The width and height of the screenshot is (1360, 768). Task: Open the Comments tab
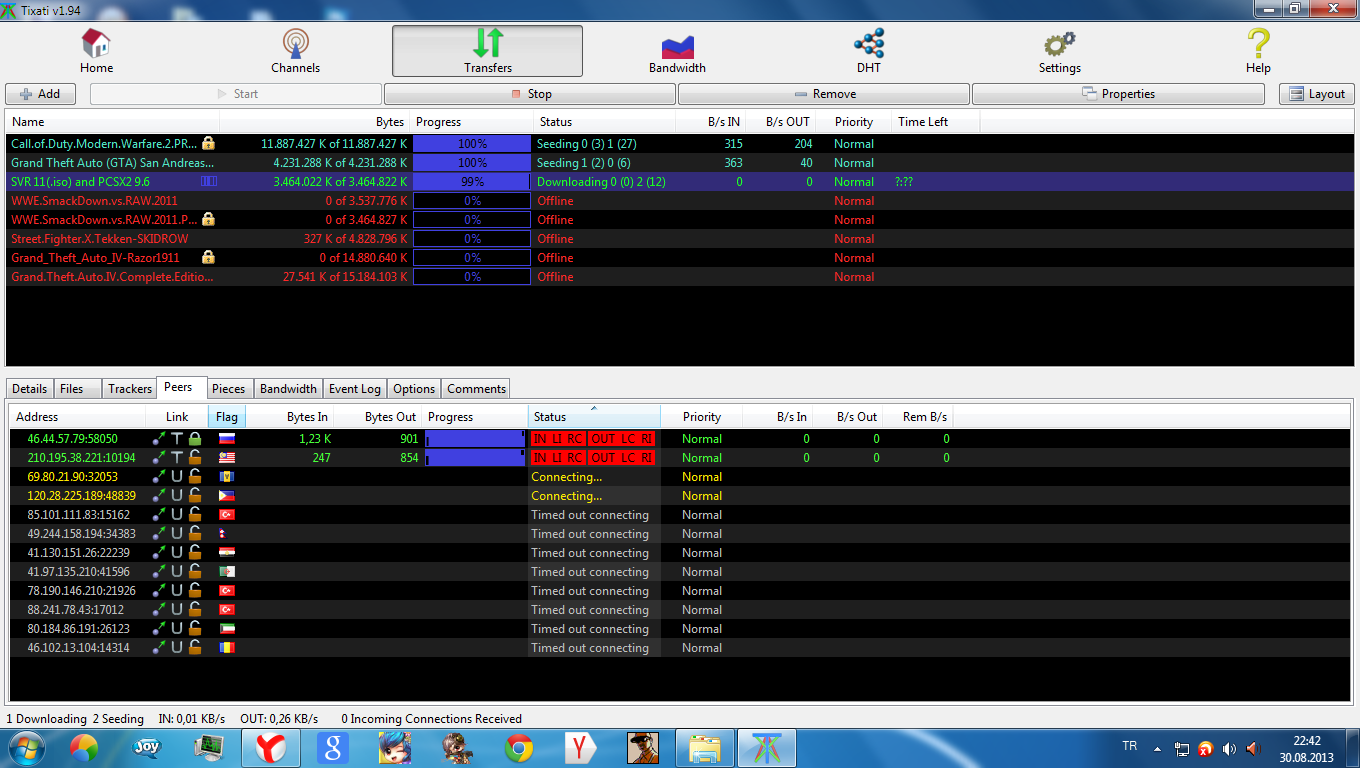(x=476, y=389)
